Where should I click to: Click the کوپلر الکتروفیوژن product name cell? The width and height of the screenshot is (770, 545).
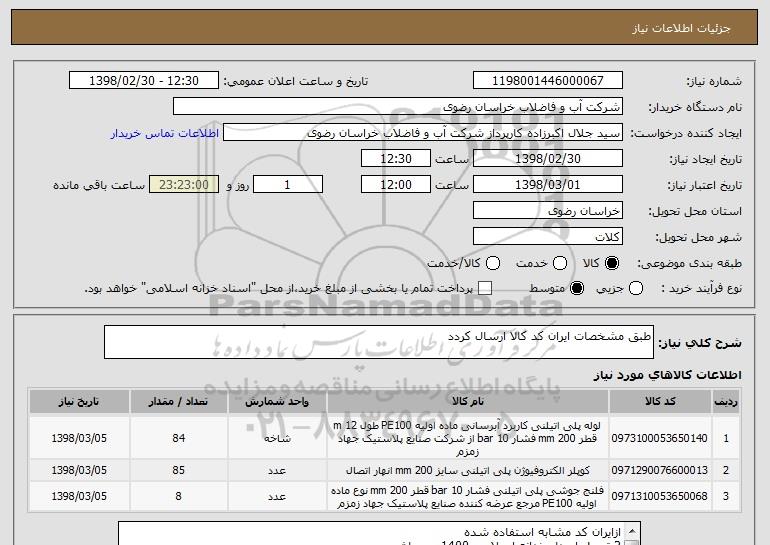click(x=468, y=470)
